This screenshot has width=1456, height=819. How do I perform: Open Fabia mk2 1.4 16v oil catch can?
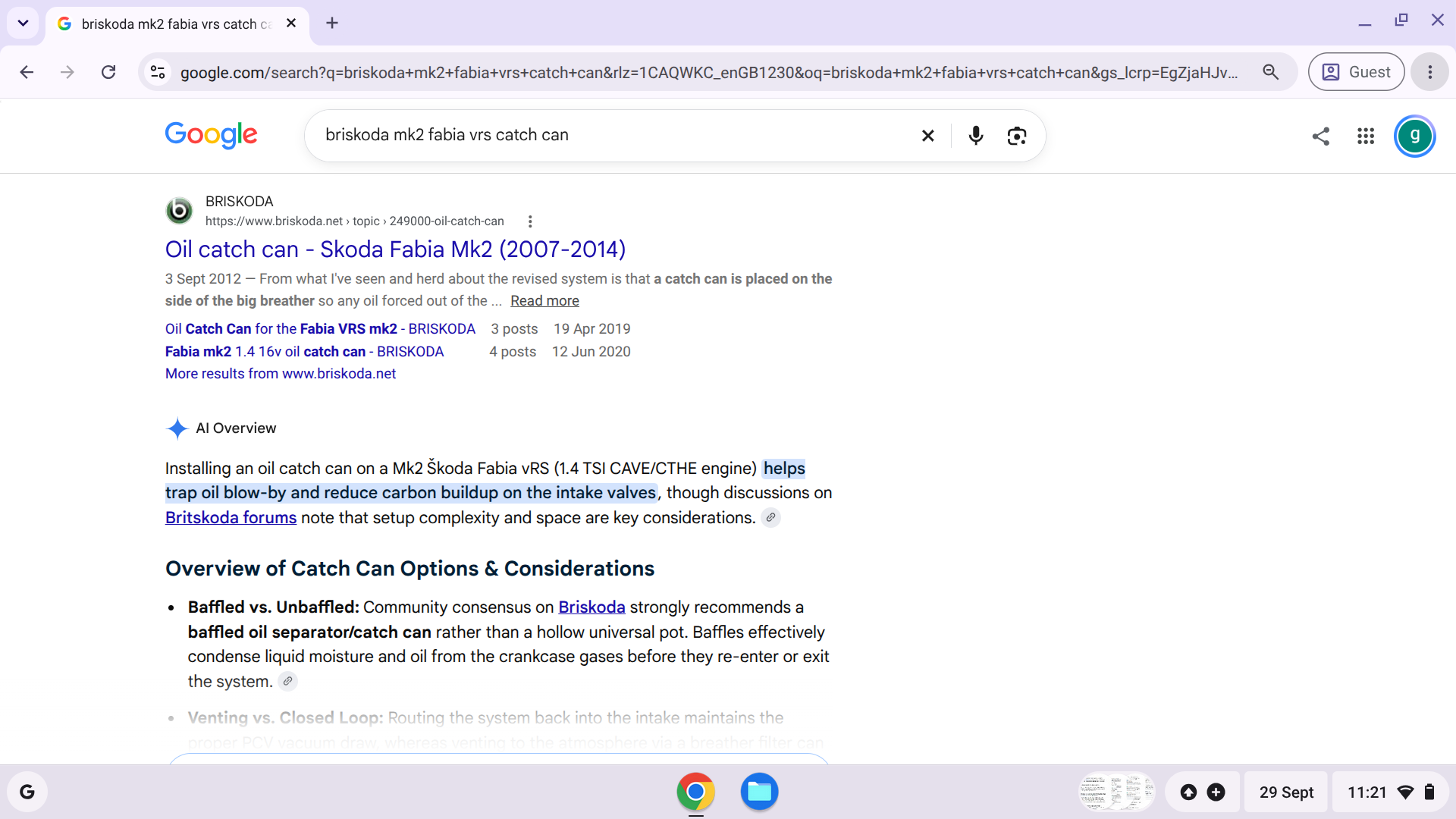click(x=304, y=352)
